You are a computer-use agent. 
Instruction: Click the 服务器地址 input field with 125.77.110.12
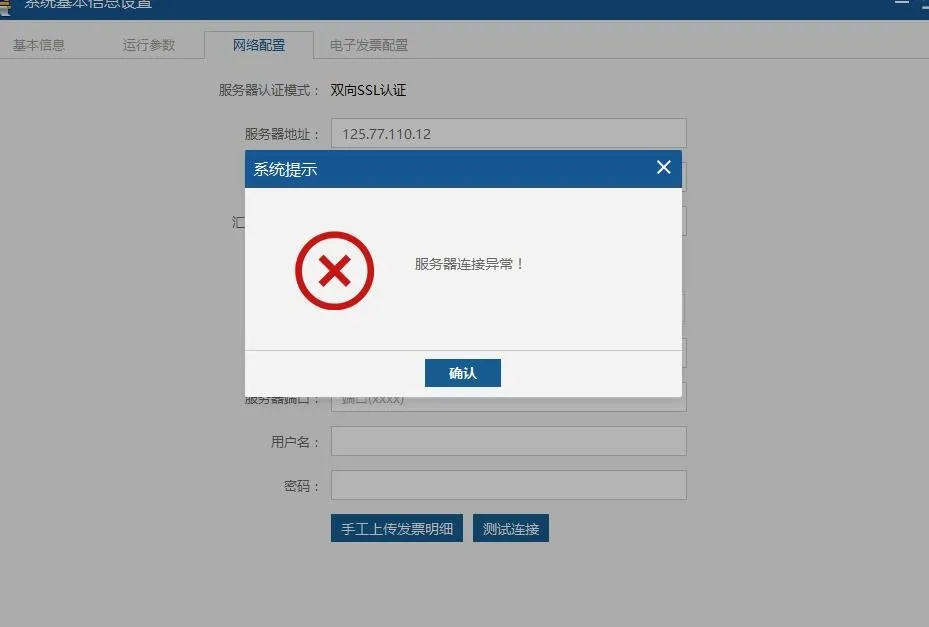509,133
